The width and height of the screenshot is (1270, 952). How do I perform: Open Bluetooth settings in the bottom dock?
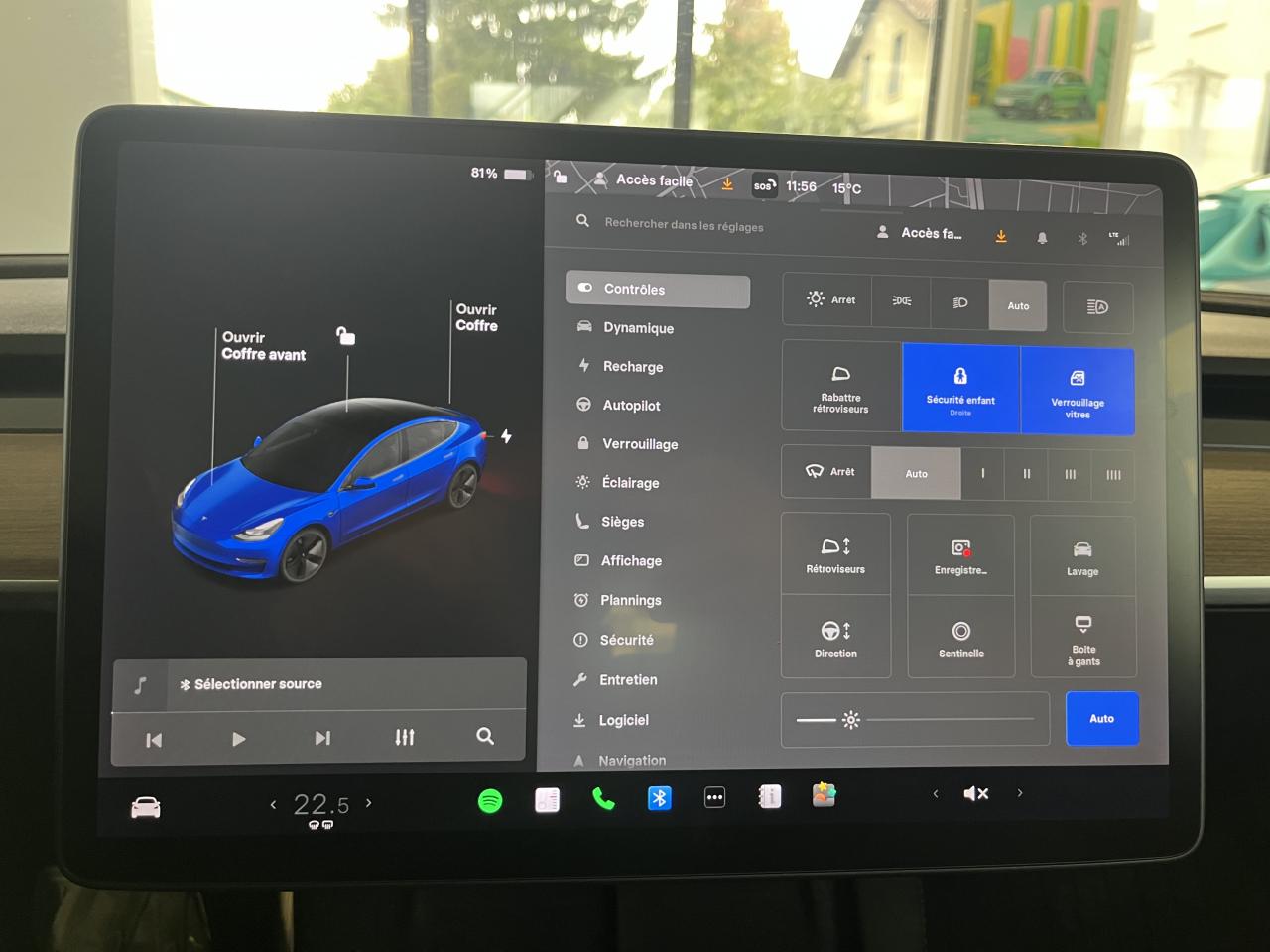tap(659, 798)
